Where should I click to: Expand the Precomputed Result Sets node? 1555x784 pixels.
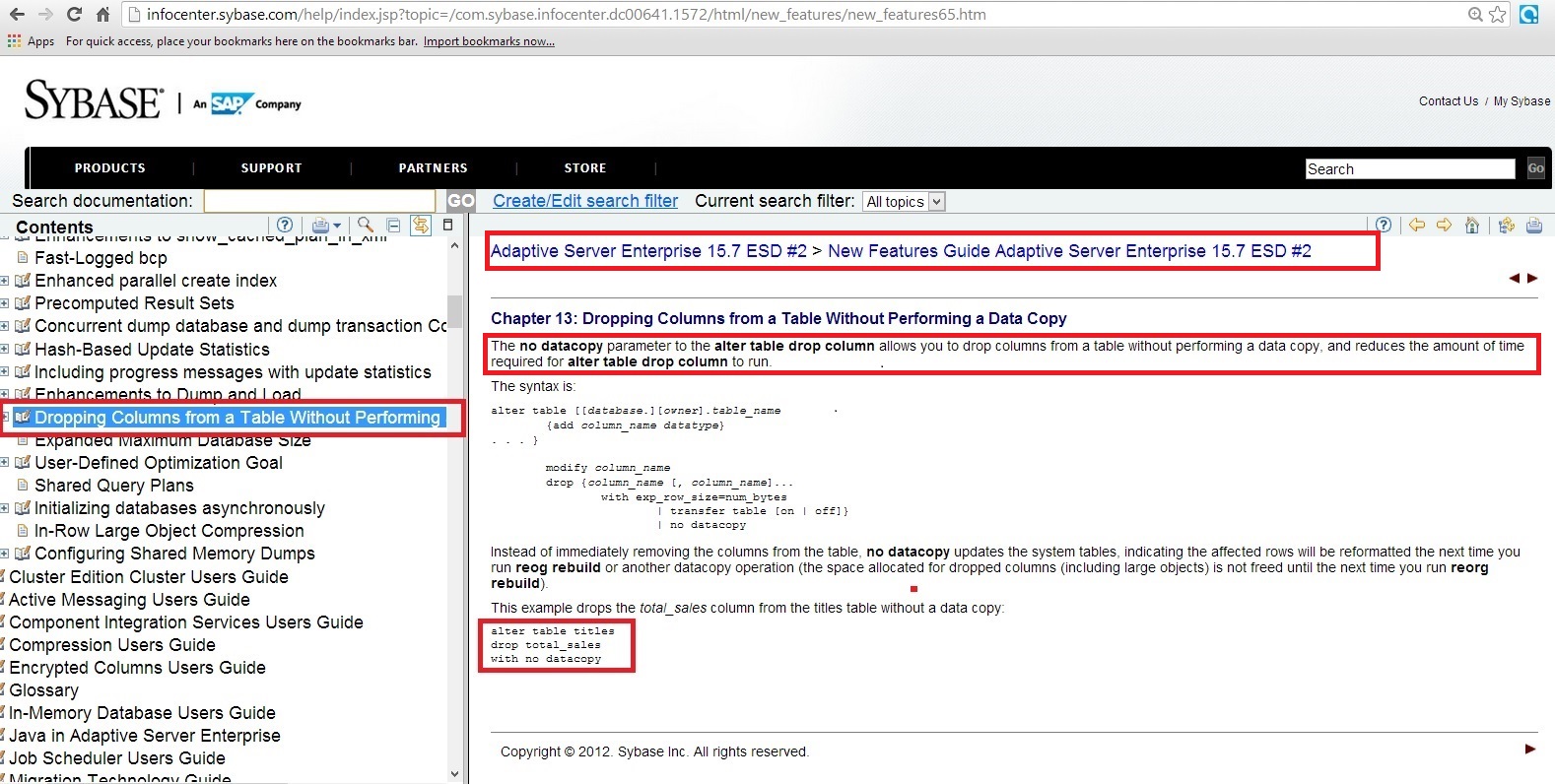(5, 303)
